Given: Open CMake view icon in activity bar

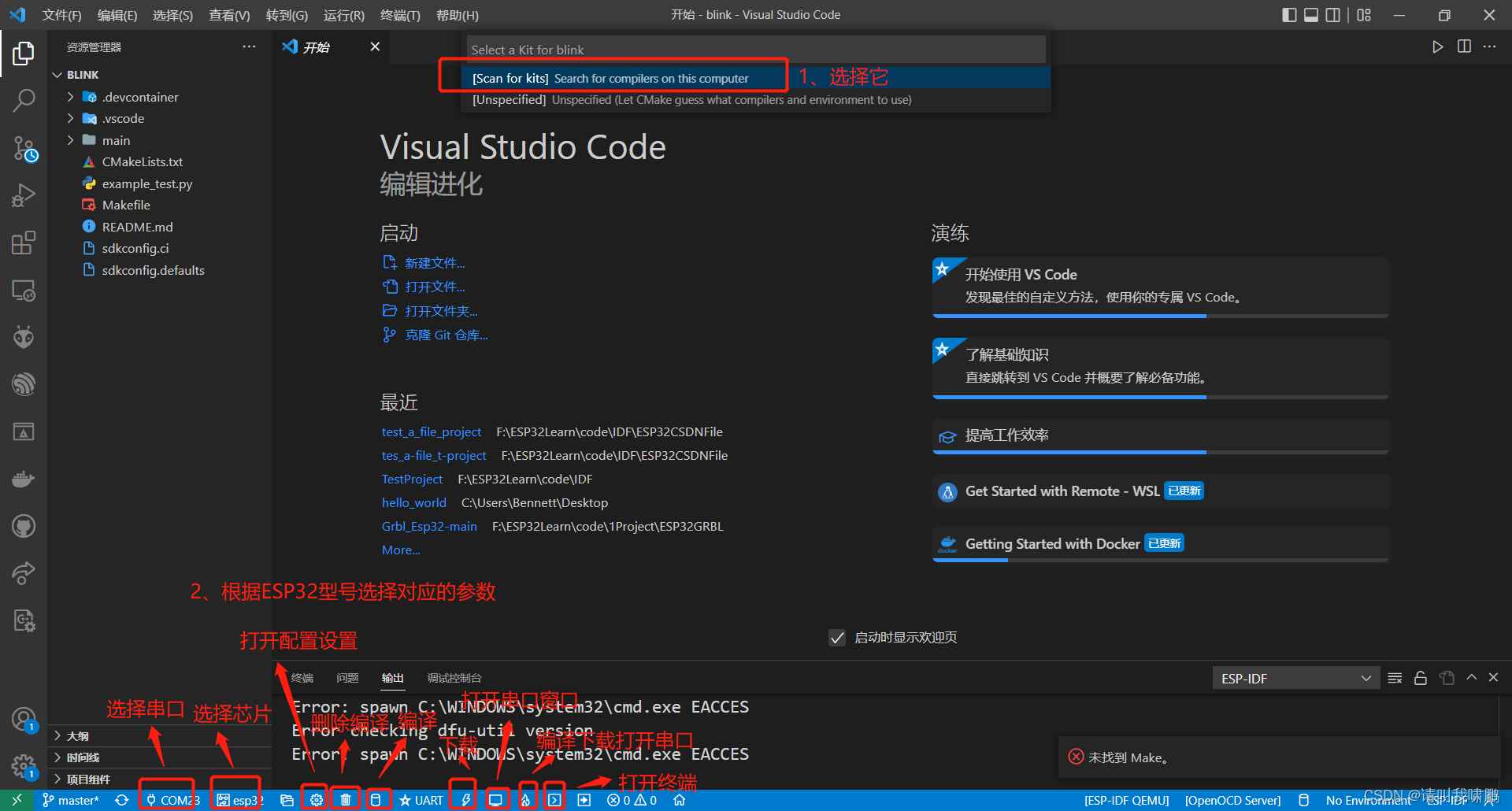Looking at the screenshot, I should pos(24,431).
